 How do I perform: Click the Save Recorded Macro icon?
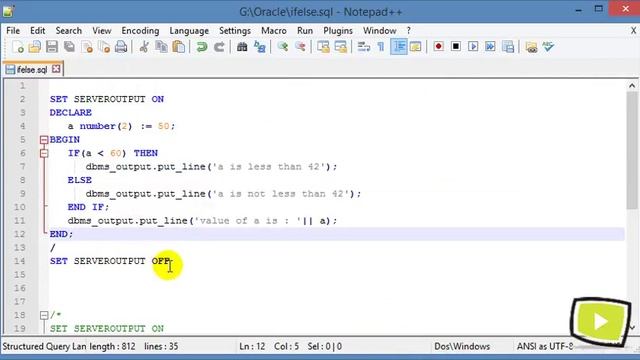[x=508, y=47]
